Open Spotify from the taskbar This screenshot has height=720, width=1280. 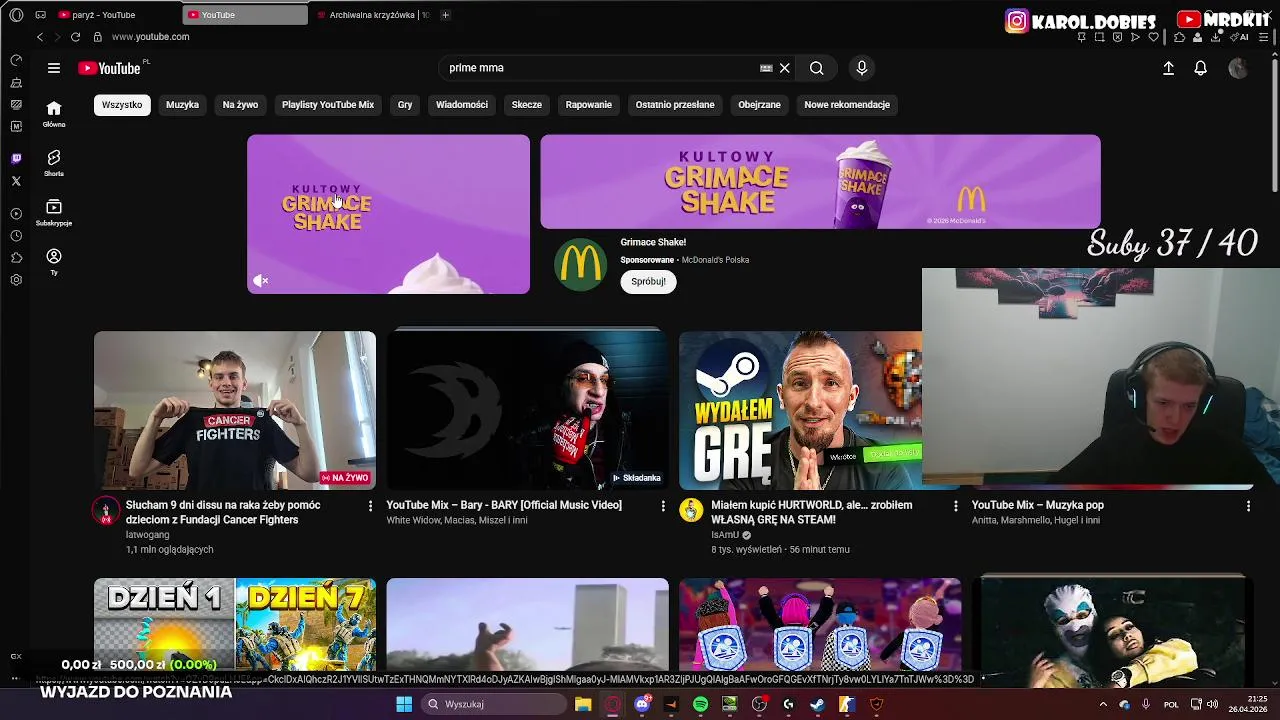tap(701, 704)
